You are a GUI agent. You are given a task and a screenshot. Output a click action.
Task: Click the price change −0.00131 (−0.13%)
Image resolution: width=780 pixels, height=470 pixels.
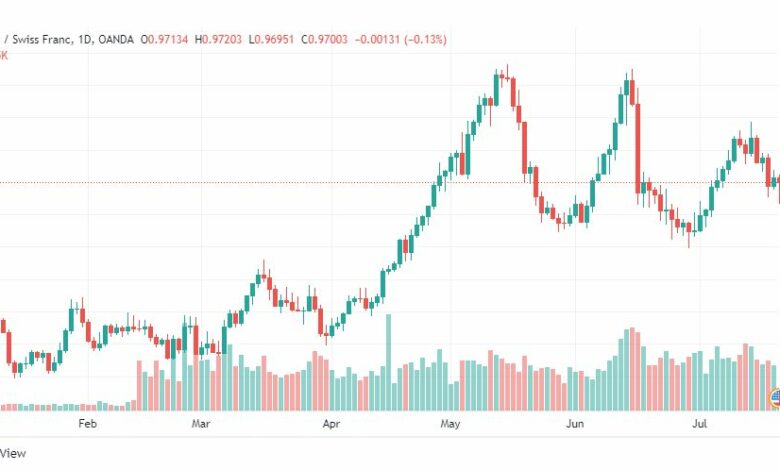[x=400, y=39]
